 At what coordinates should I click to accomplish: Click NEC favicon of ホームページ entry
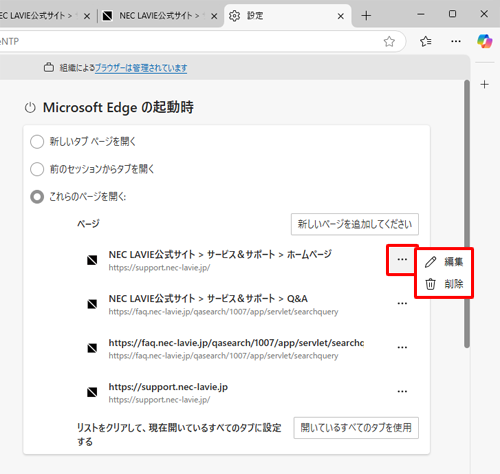pos(92,260)
